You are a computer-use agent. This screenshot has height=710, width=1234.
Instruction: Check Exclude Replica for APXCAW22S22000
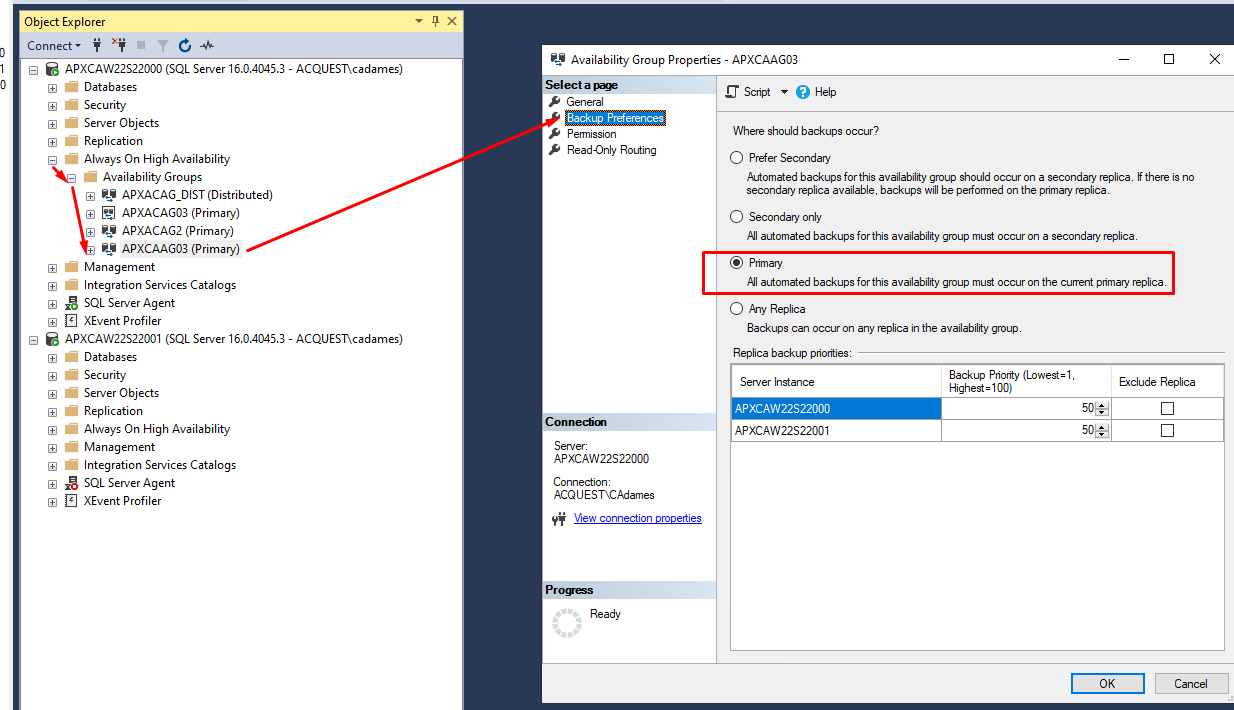click(1167, 409)
